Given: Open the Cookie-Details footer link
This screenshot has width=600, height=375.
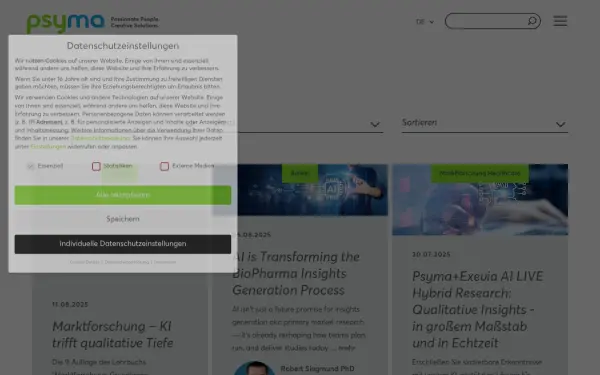Looking at the screenshot, I should point(85,262).
